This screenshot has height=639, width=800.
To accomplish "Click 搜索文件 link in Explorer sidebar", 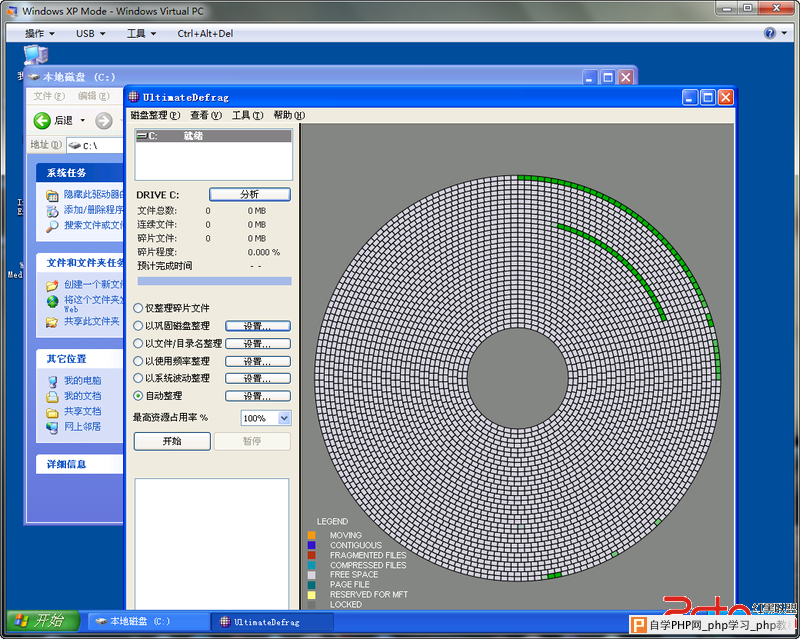I will coord(93,225).
